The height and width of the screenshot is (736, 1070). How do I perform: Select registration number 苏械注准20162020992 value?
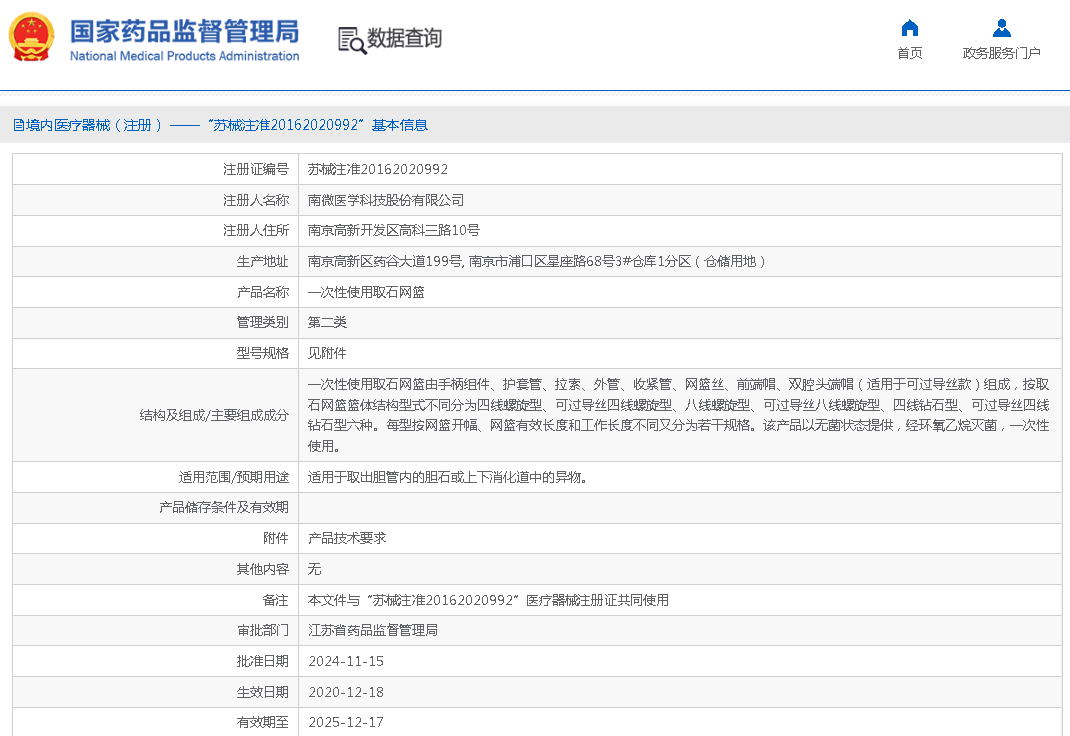tap(377, 169)
